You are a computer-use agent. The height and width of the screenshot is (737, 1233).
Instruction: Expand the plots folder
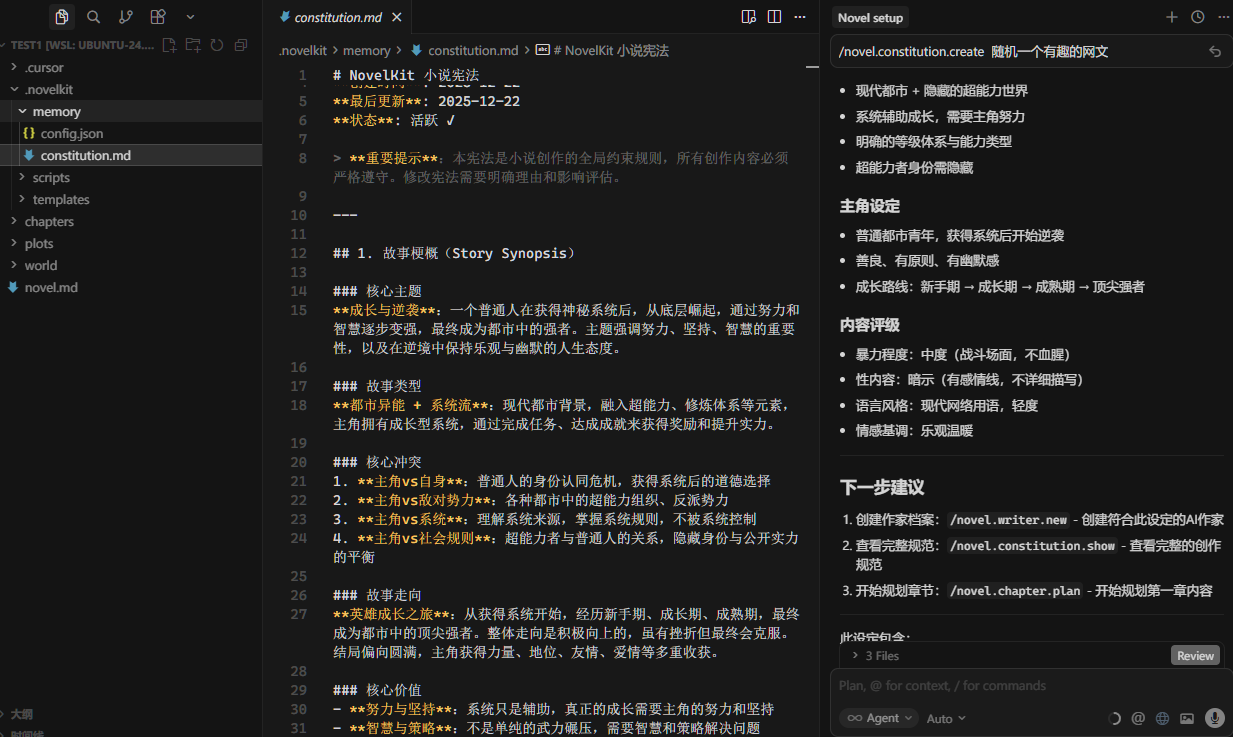point(131,244)
